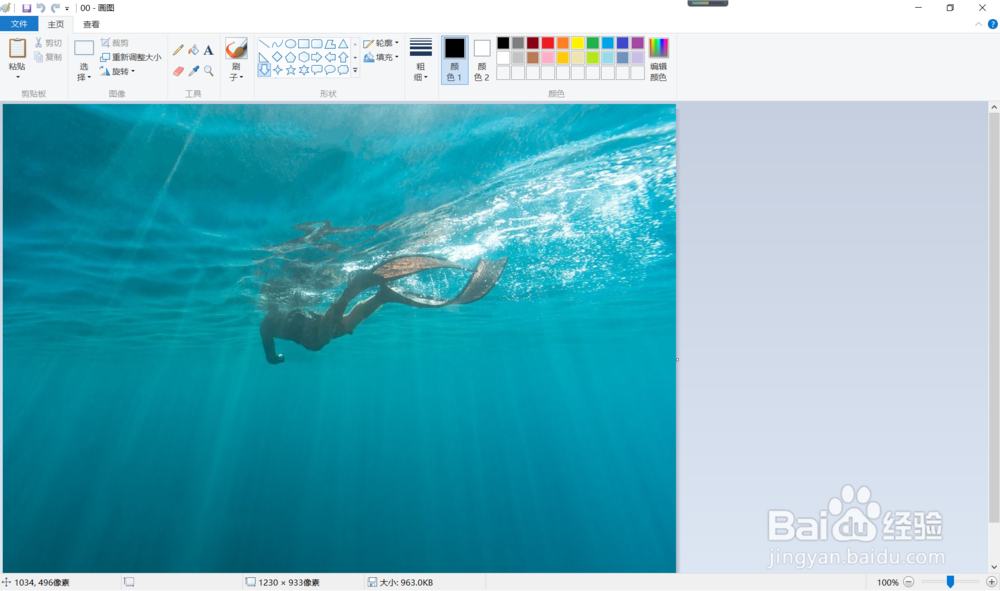Pick the yellow color swatch

[578, 43]
